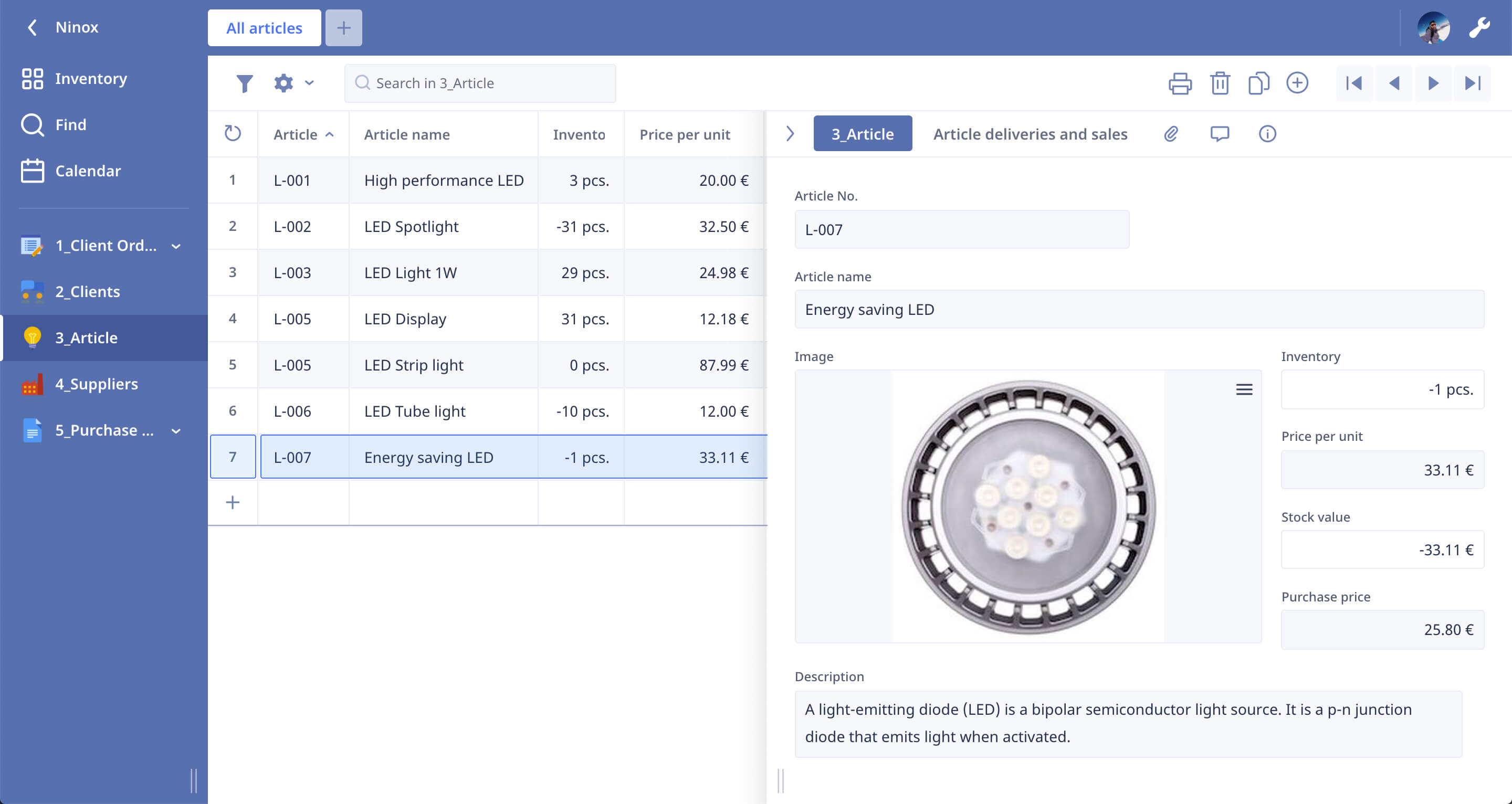
Task: Select the LED Strip light cell
Action: coord(443,365)
